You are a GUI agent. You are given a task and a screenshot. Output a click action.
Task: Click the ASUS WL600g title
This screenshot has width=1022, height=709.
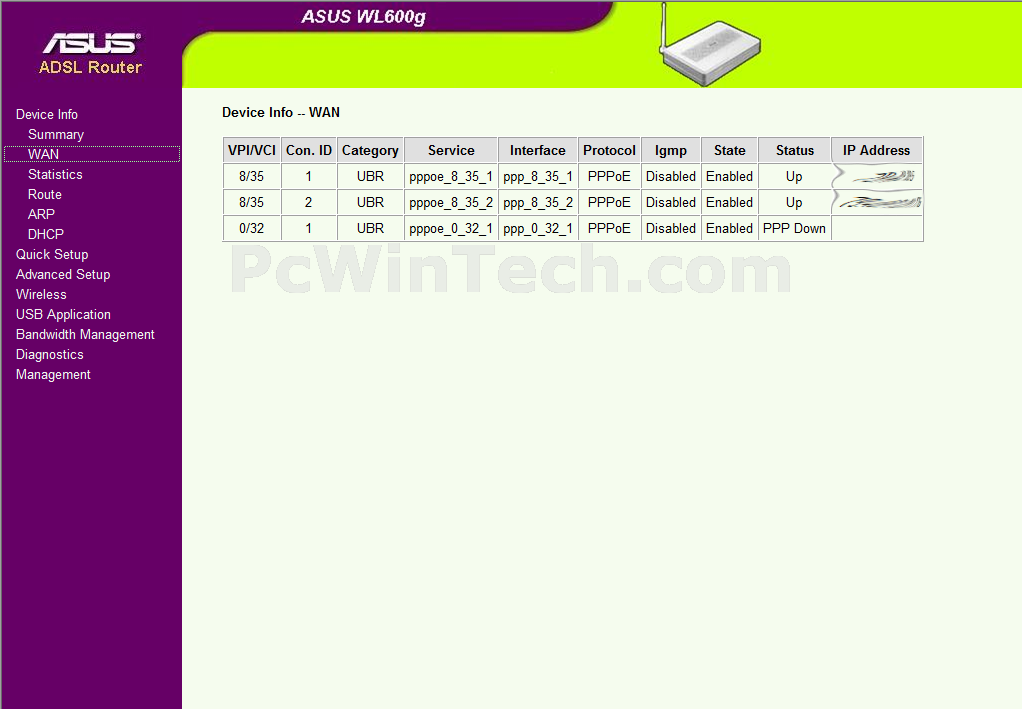coord(364,16)
